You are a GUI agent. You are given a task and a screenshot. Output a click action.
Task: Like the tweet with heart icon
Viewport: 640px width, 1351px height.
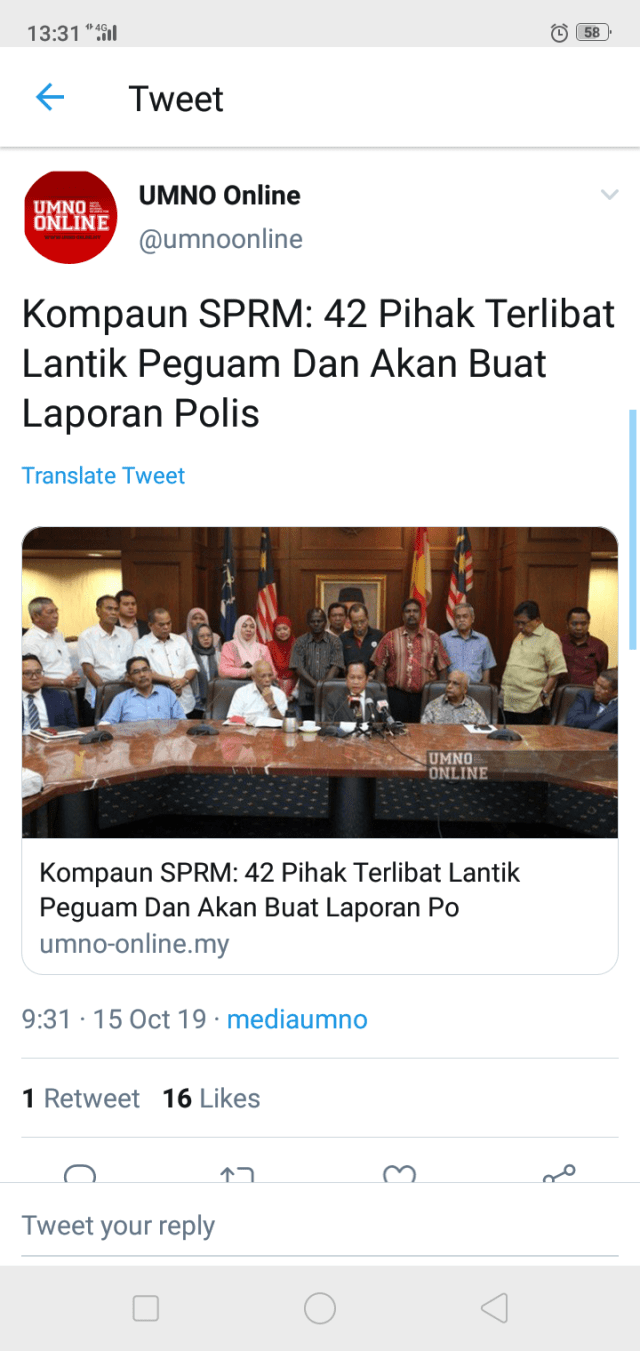(x=399, y=1174)
